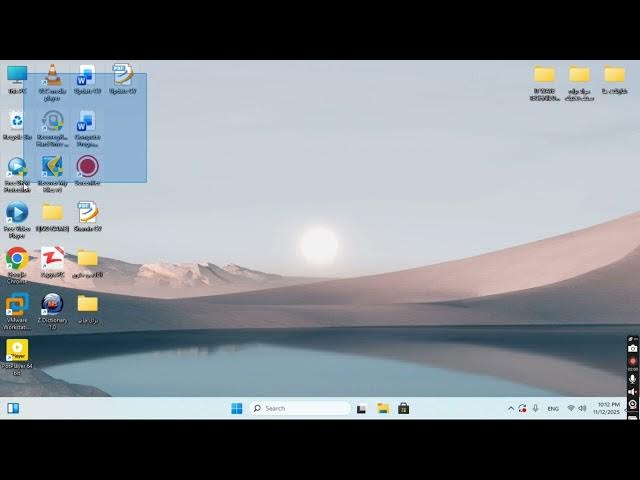This screenshot has height=480, width=640.
Task: Select the This PC desktop icon
Action: pyautogui.click(x=17, y=80)
